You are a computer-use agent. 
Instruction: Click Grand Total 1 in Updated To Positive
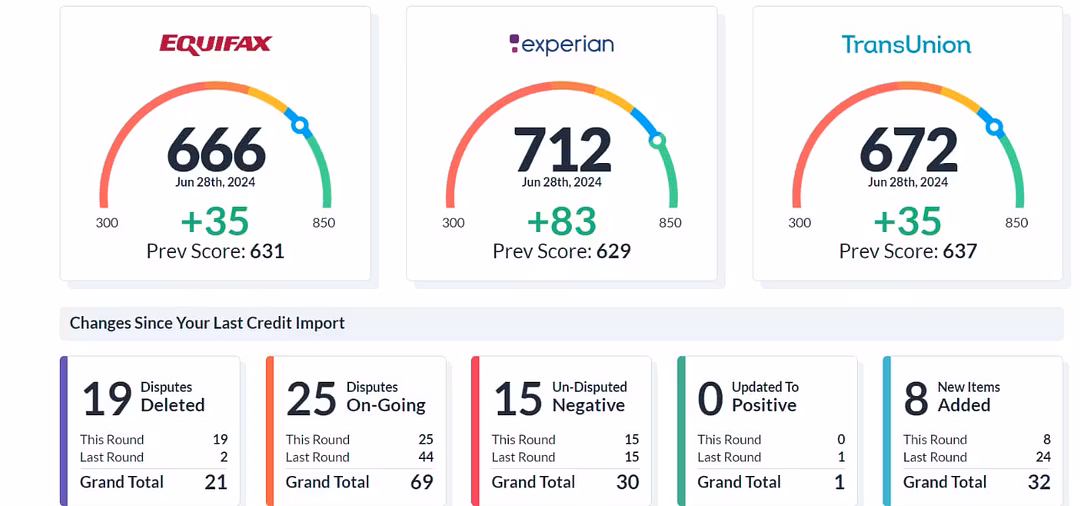(771, 482)
